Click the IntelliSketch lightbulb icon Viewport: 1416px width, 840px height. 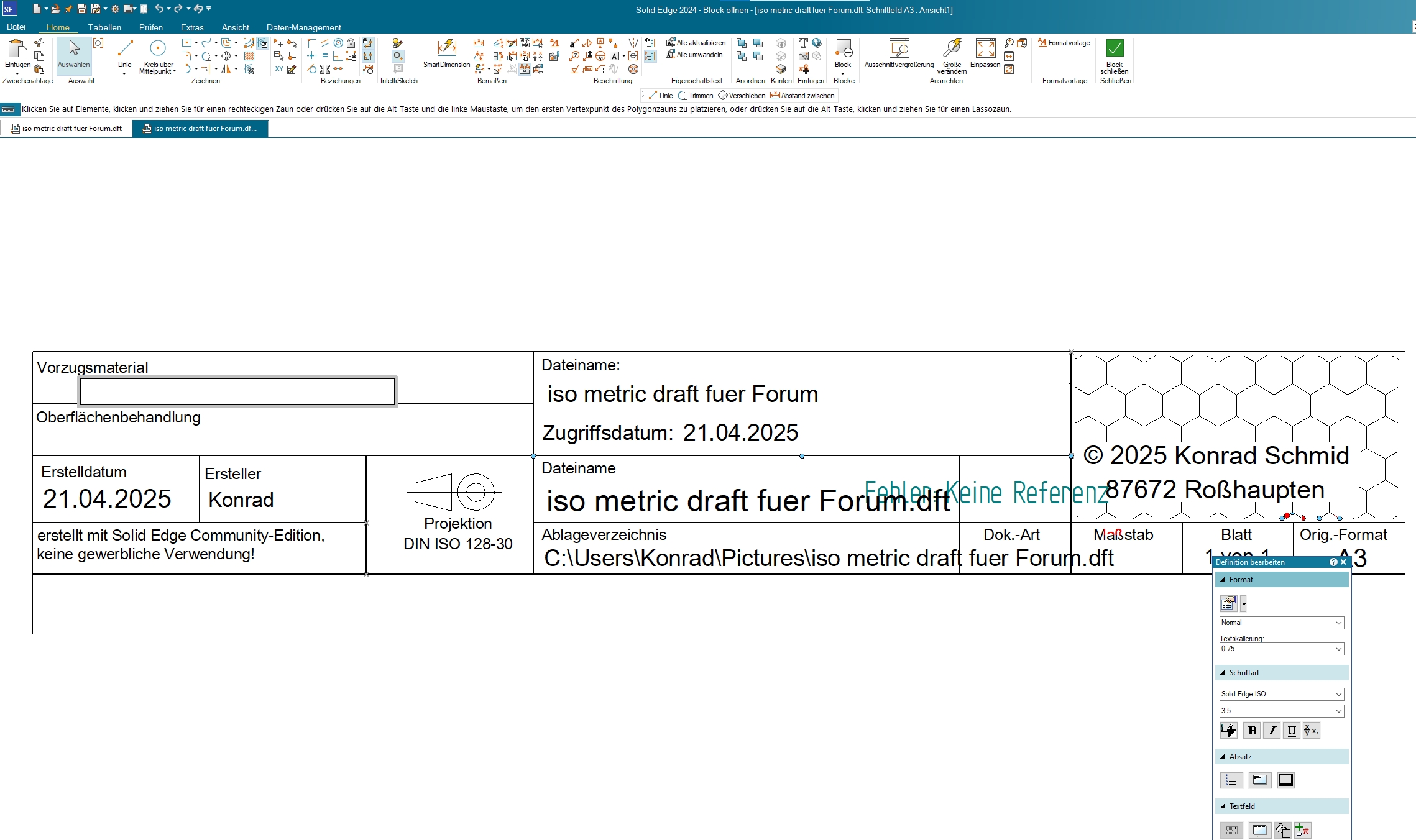click(398, 43)
